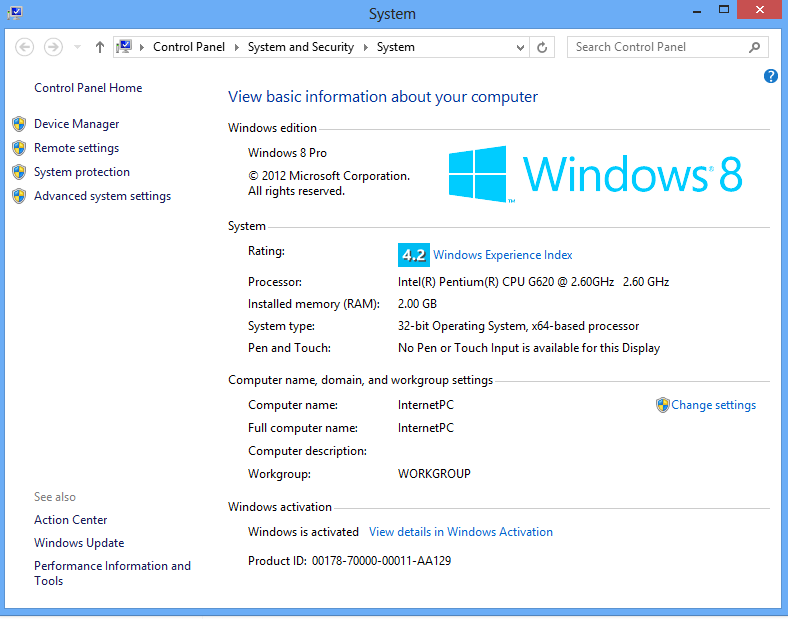Open System protection

tap(82, 172)
